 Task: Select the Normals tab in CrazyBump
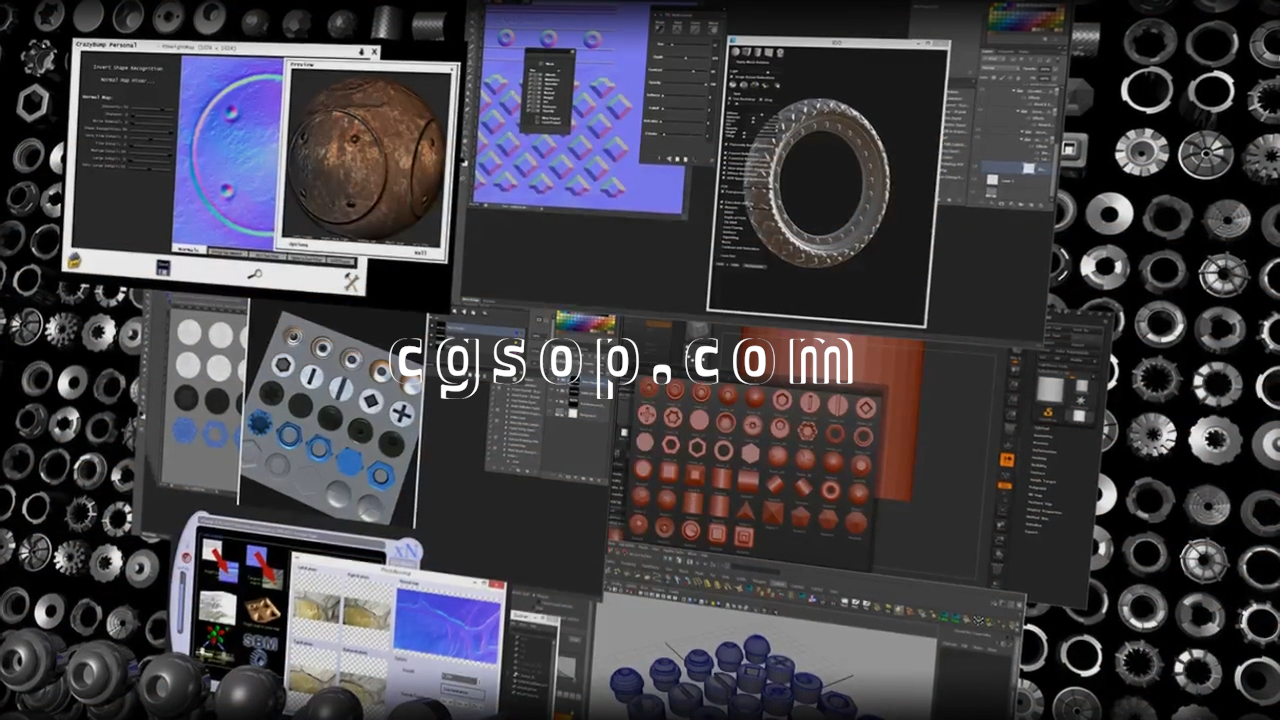pos(189,248)
